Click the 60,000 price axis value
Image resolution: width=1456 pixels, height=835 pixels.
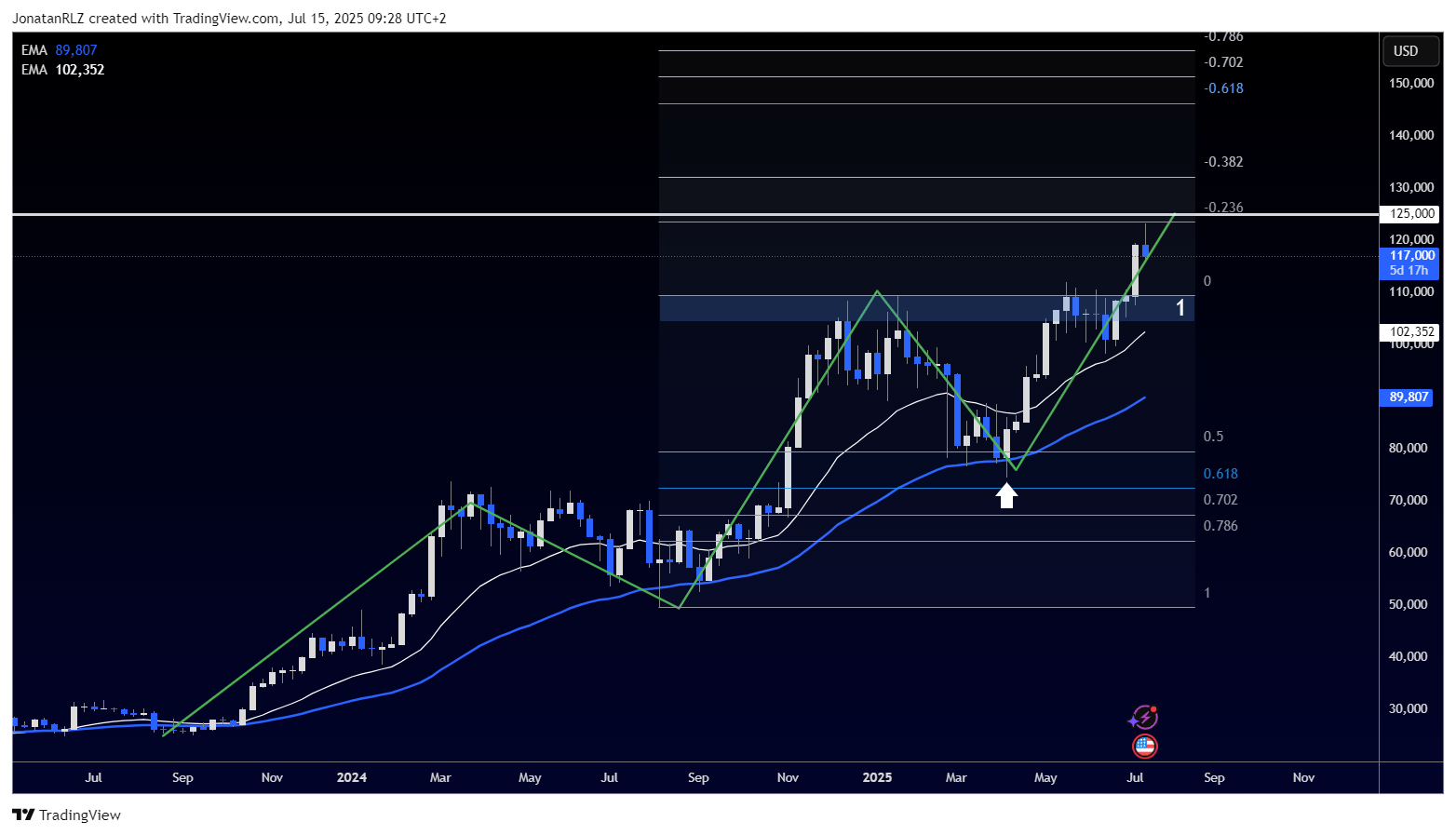1409,552
